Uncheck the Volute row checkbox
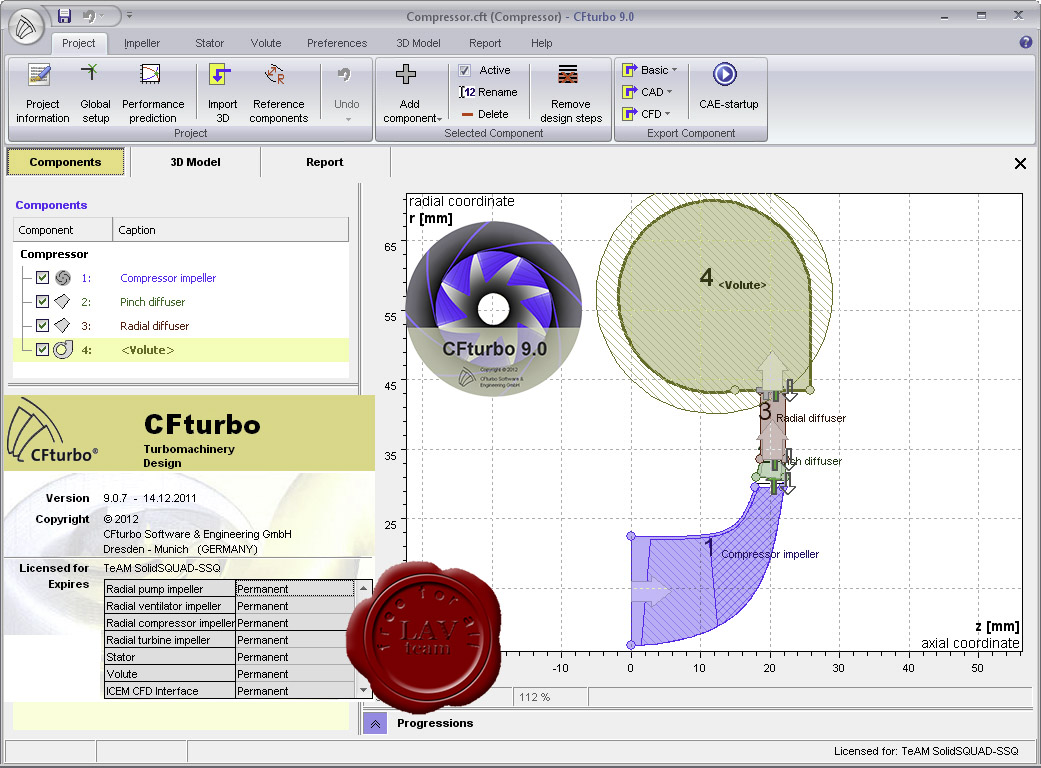1041x768 pixels. [x=42, y=350]
